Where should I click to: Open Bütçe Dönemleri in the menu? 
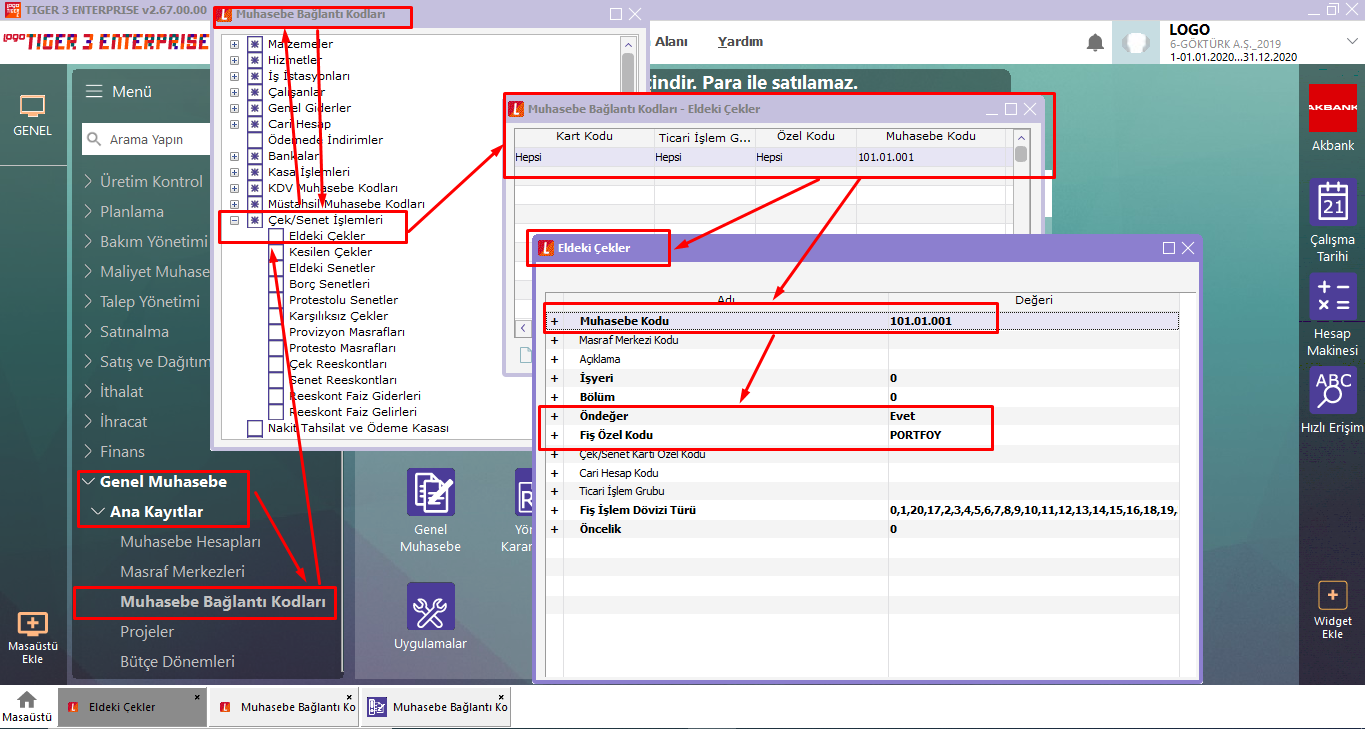click(177, 661)
